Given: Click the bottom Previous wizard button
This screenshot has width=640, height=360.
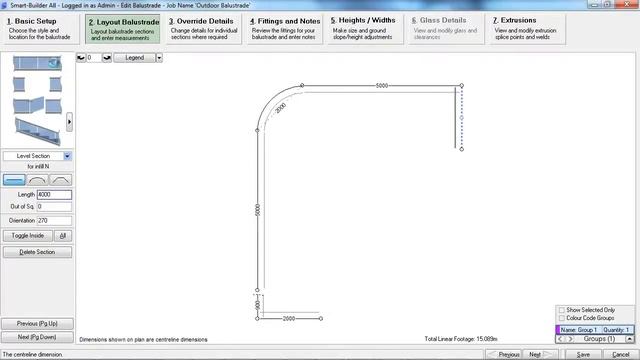Looking at the screenshot, I should point(504,355).
